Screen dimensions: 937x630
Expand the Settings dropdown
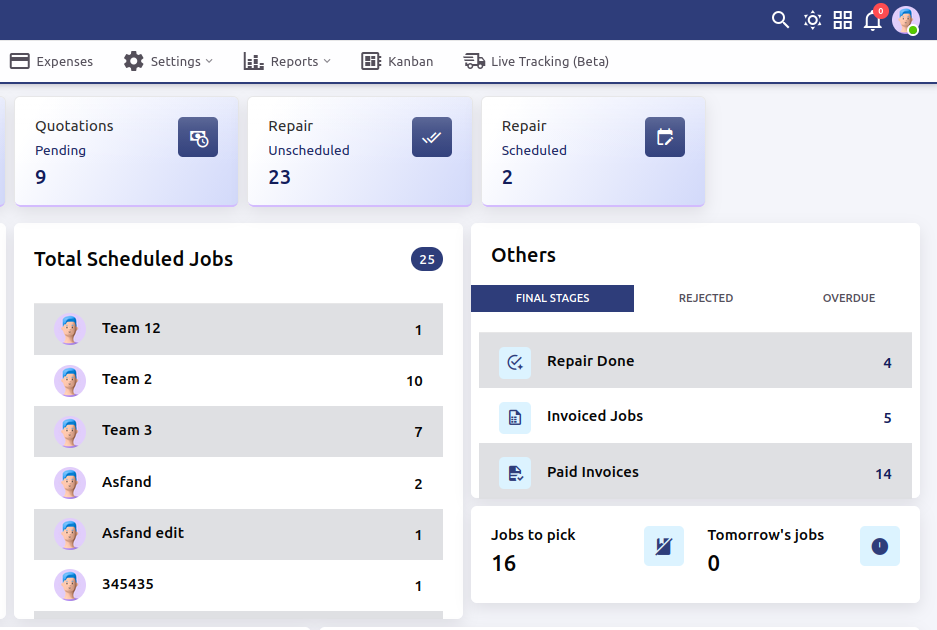click(x=168, y=61)
